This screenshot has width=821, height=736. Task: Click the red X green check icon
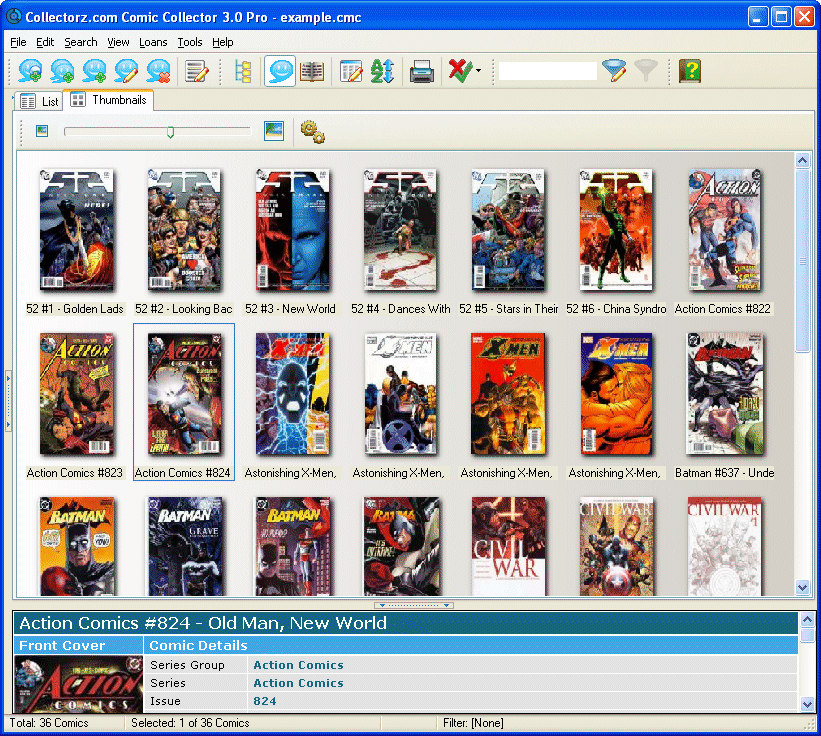tap(460, 71)
